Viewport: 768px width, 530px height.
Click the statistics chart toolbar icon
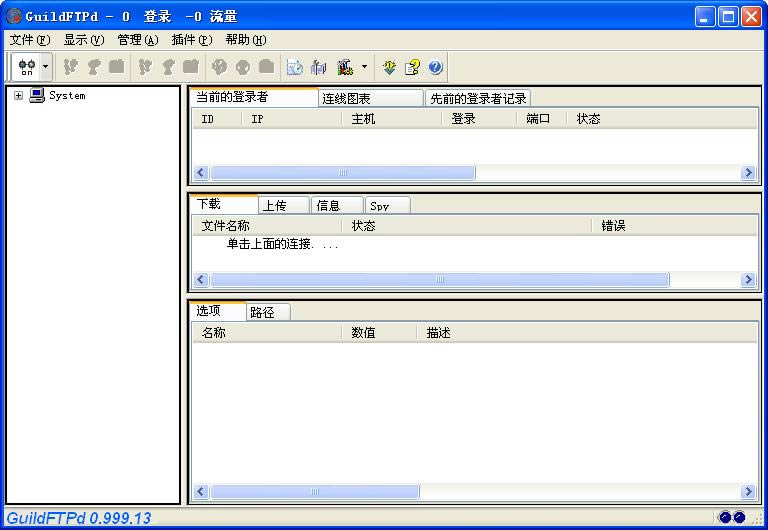pos(318,67)
